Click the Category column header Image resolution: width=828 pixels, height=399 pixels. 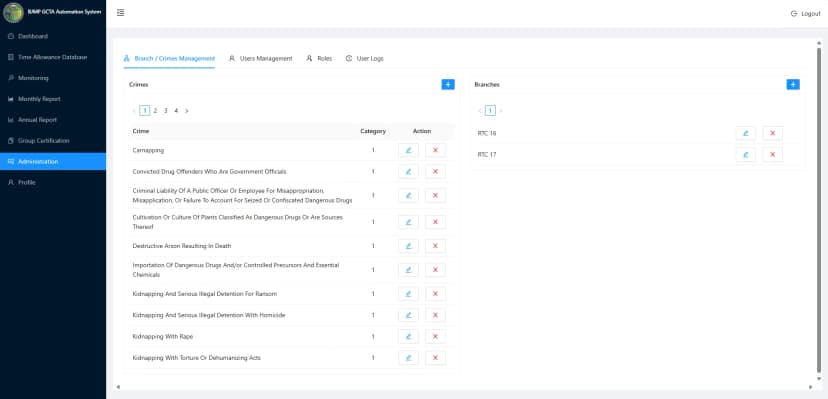(x=373, y=131)
